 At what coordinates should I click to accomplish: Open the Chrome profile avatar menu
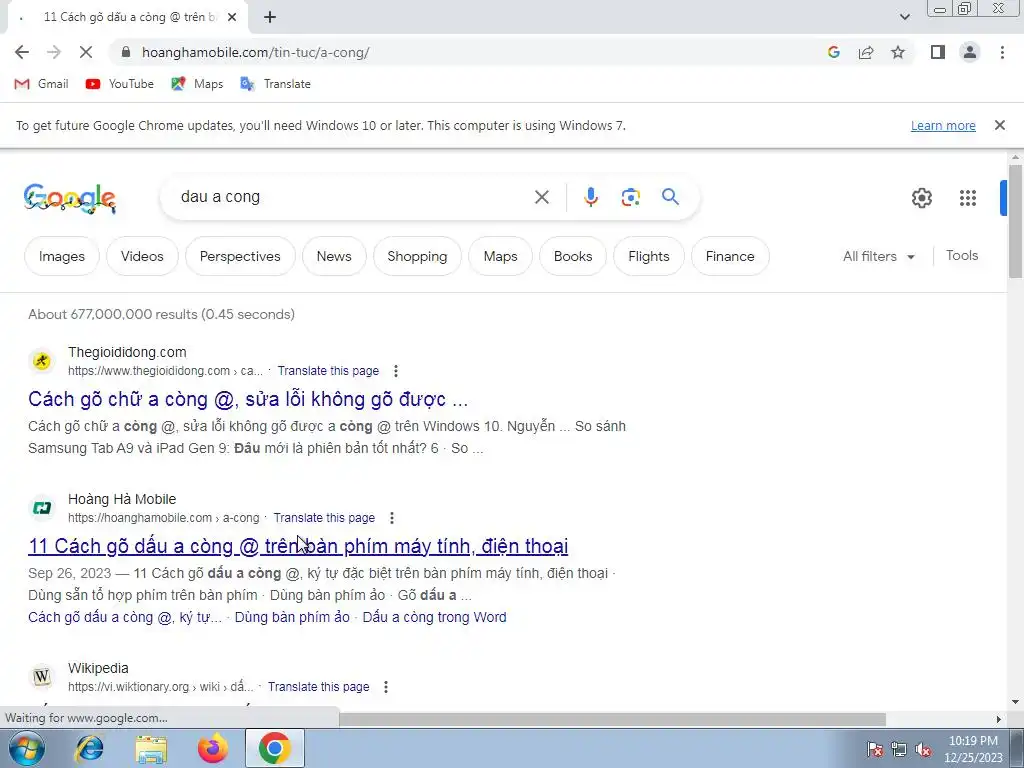[970, 52]
